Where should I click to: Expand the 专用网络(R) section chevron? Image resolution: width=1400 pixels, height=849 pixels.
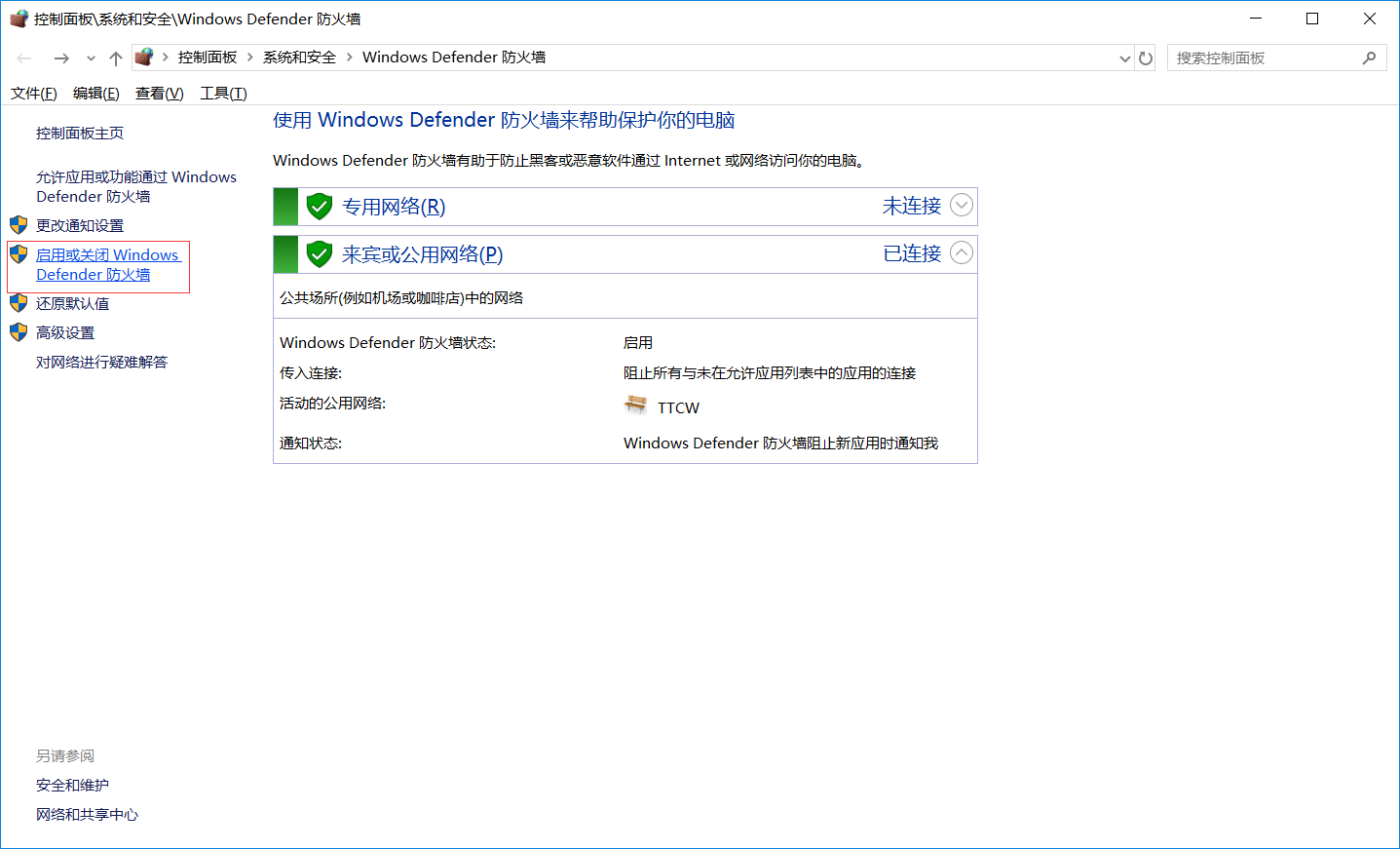(962, 206)
